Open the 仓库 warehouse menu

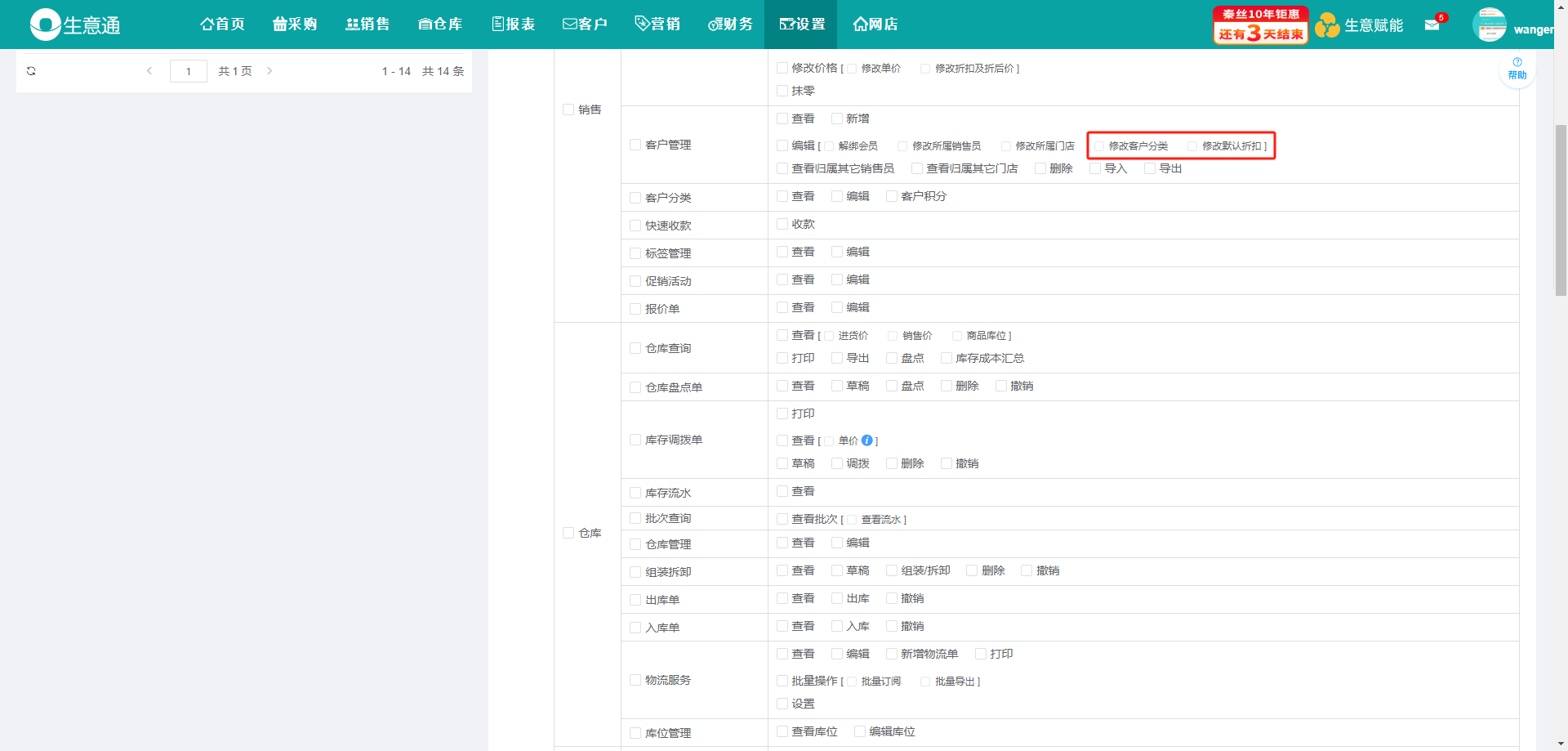(440, 25)
